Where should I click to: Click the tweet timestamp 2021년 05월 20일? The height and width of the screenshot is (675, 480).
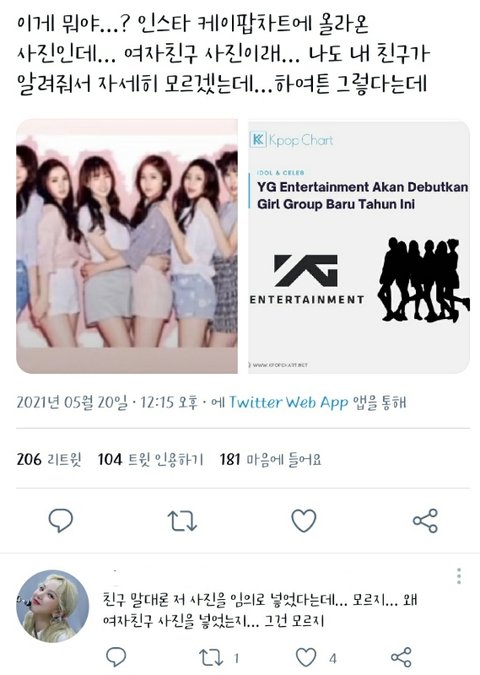72,403
